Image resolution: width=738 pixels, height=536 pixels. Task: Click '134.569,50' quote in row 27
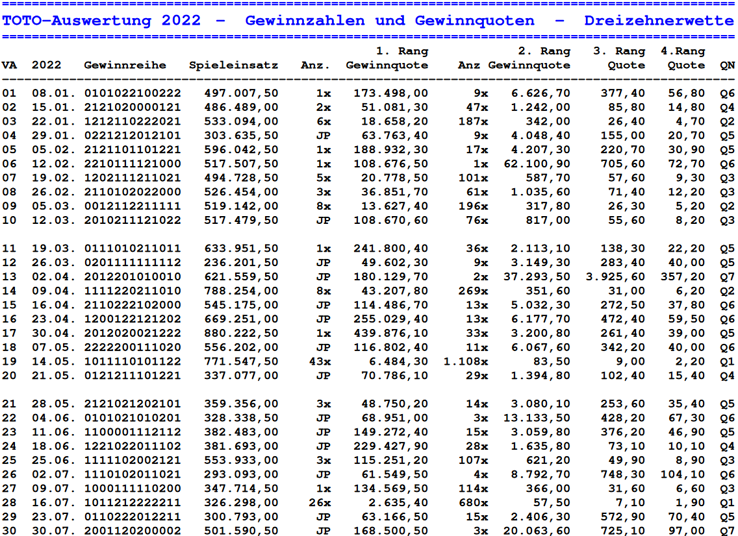pyautogui.click(x=391, y=488)
